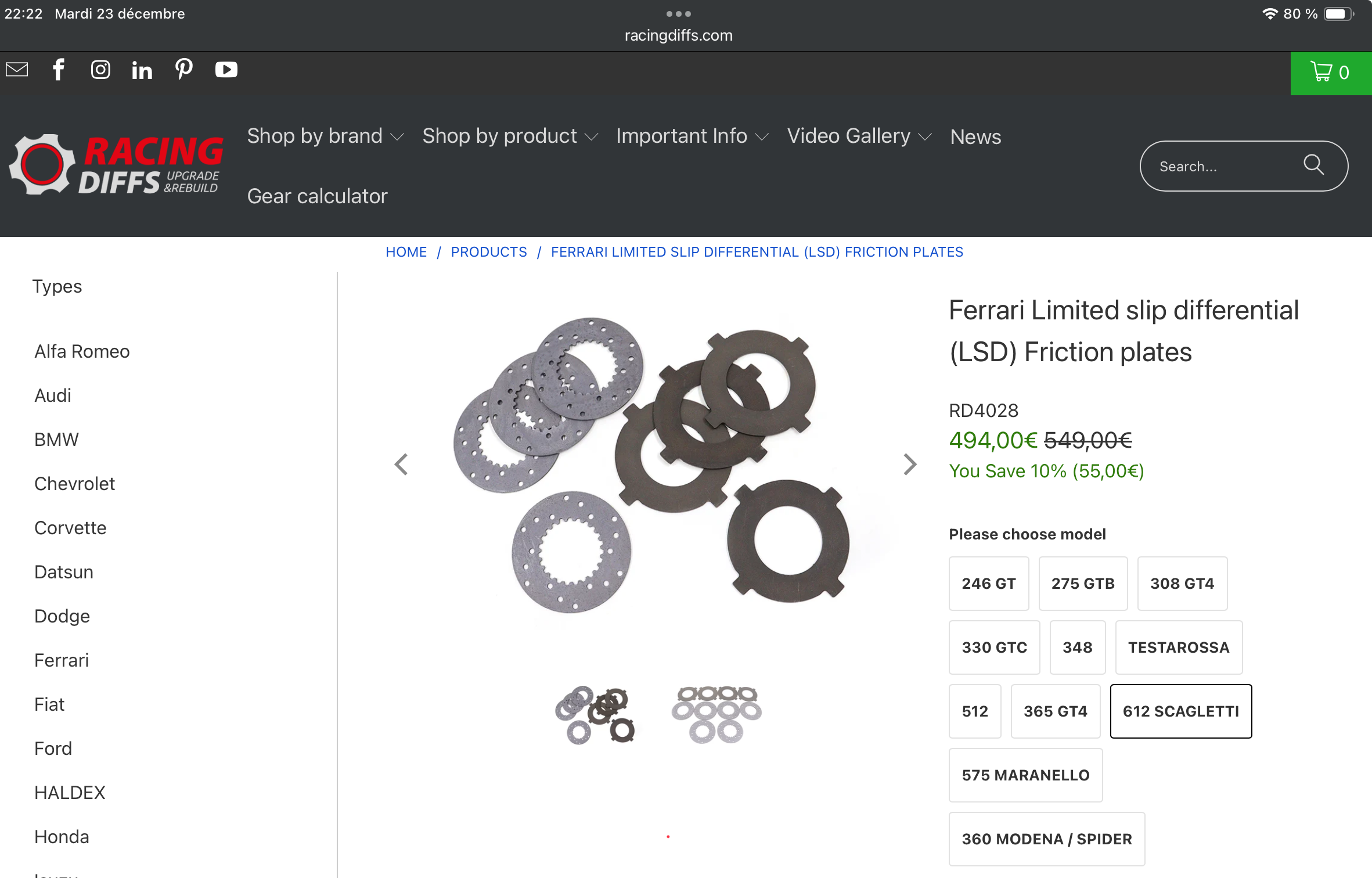
Task: Go to the Gear calculator page
Action: pos(317,196)
